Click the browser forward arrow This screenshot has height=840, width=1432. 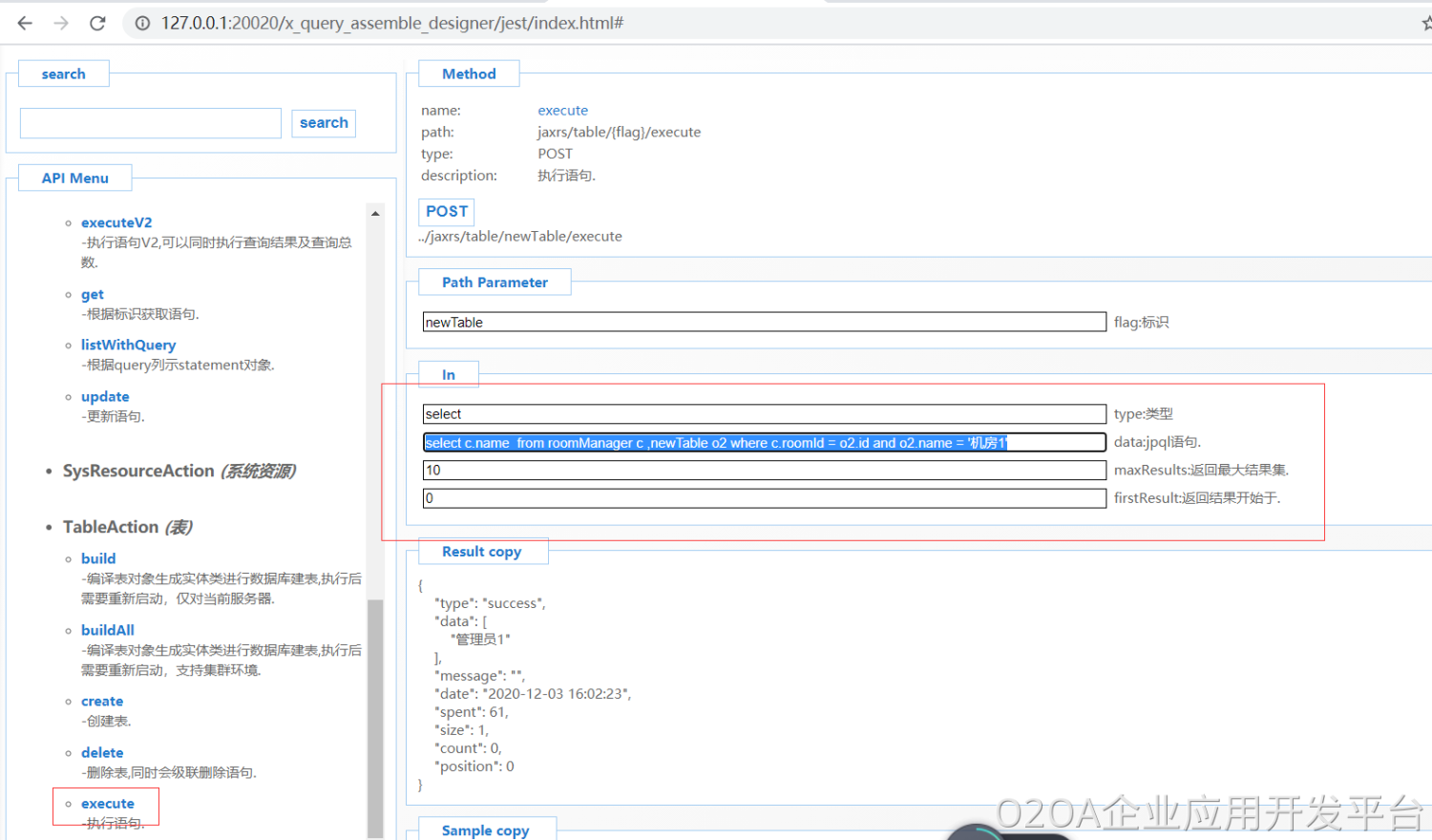(61, 23)
